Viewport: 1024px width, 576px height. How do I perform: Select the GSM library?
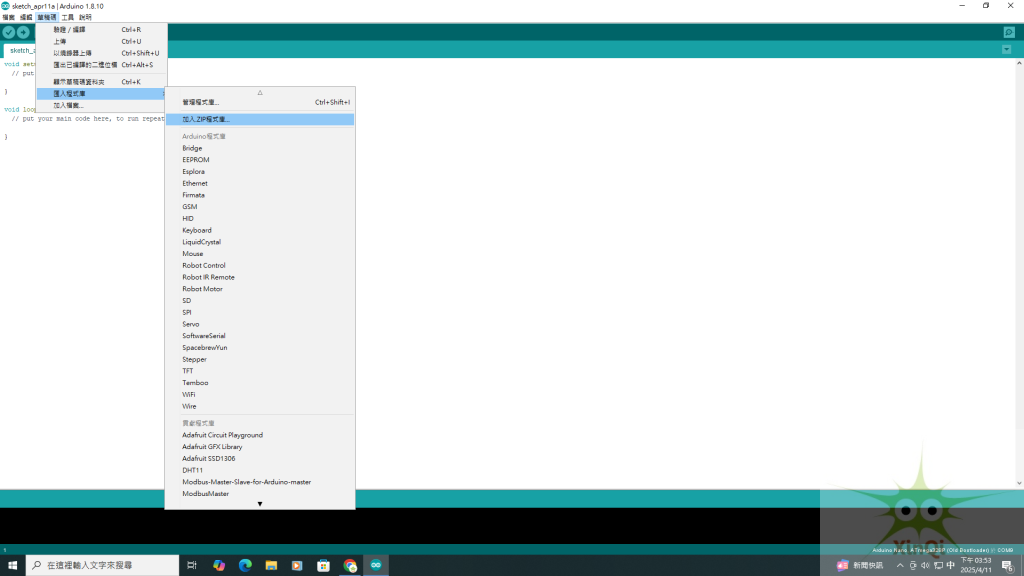click(x=260, y=207)
